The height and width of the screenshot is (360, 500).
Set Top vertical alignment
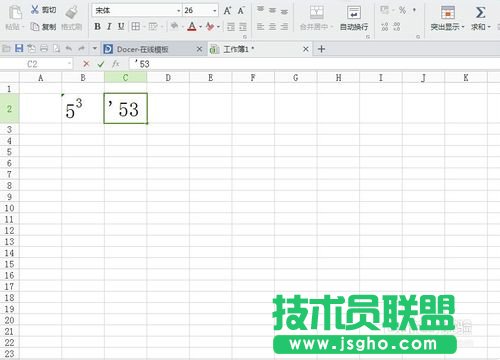point(260,10)
